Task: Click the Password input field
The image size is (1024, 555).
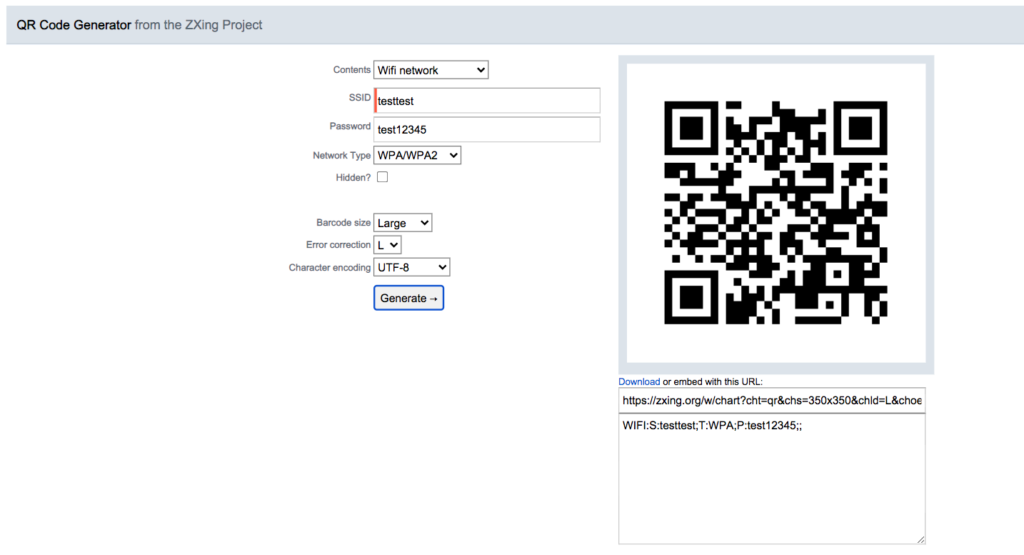Action: 487,129
